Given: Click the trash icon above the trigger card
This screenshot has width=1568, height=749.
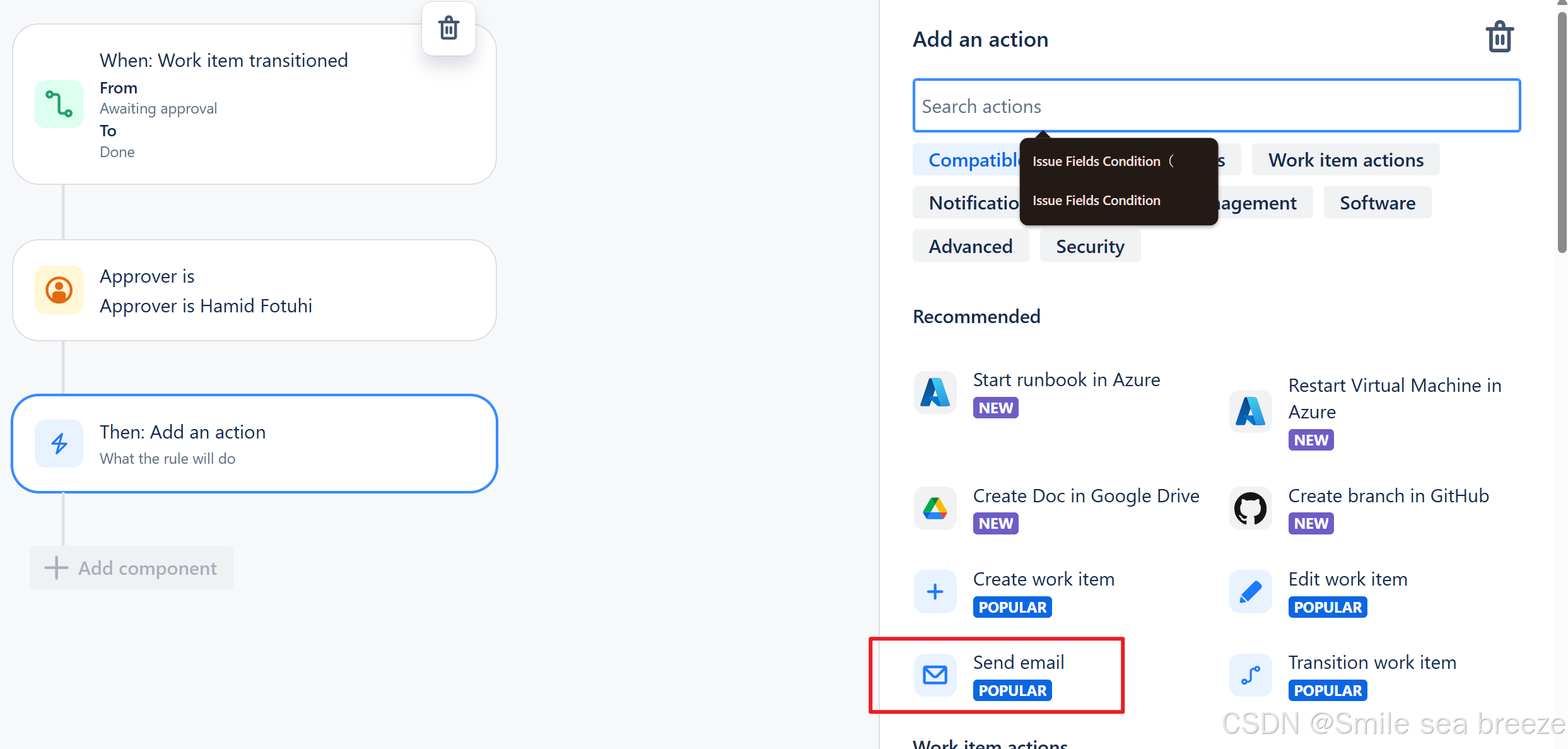Looking at the screenshot, I should tap(448, 28).
